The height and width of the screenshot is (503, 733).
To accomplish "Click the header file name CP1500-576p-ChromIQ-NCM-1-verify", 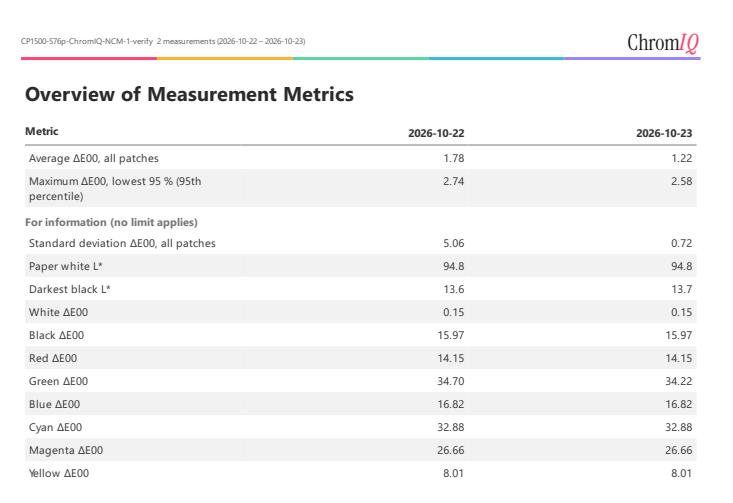I will [86, 41].
